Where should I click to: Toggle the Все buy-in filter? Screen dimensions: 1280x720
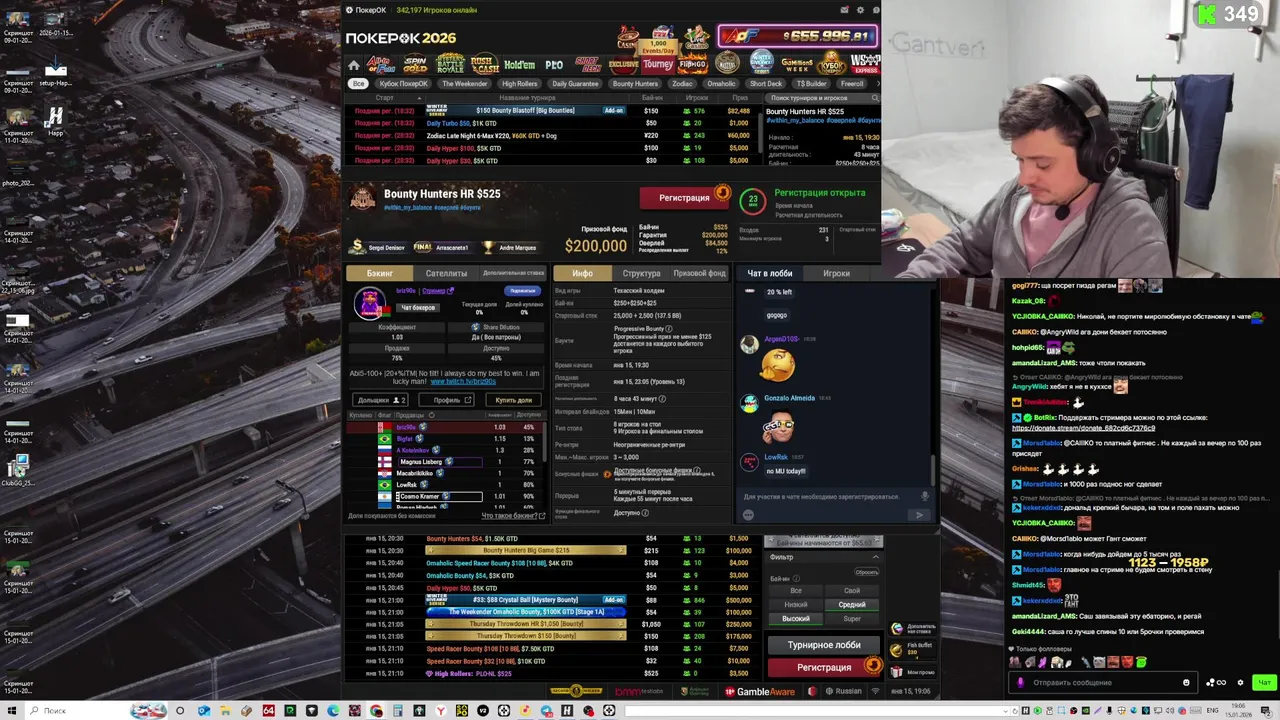(x=796, y=590)
